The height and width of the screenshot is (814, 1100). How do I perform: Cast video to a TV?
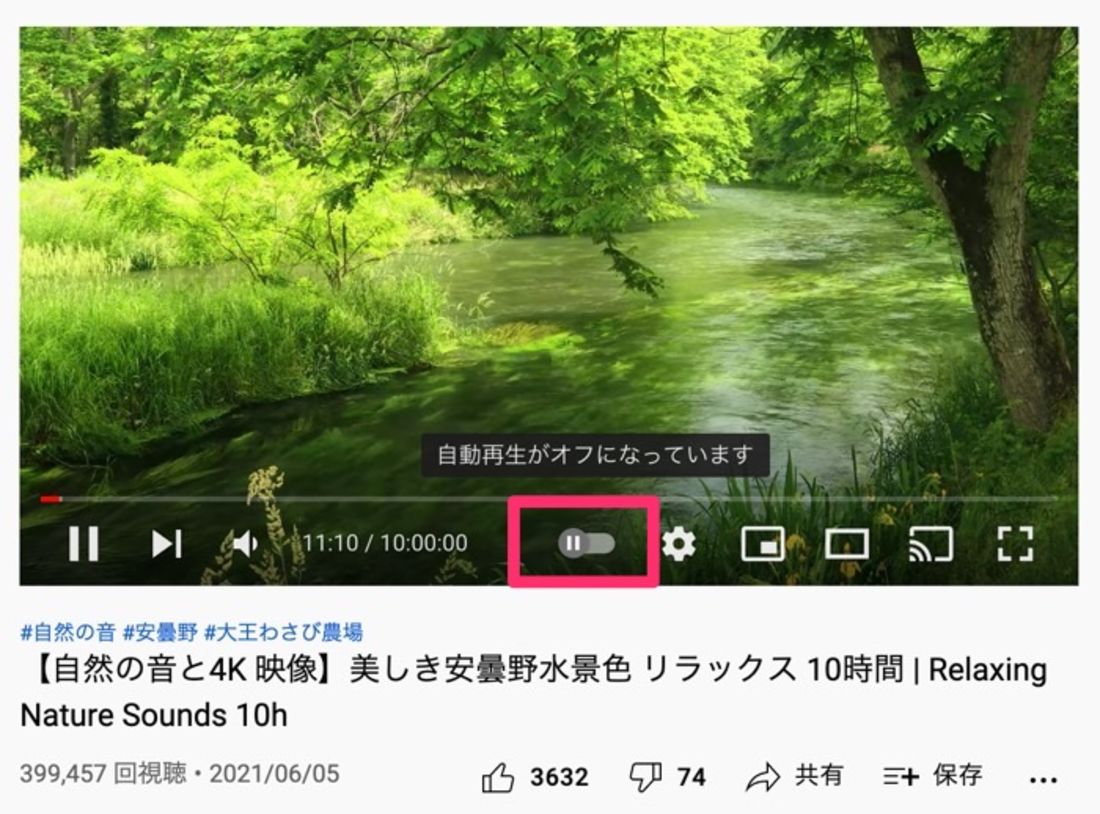tap(931, 544)
